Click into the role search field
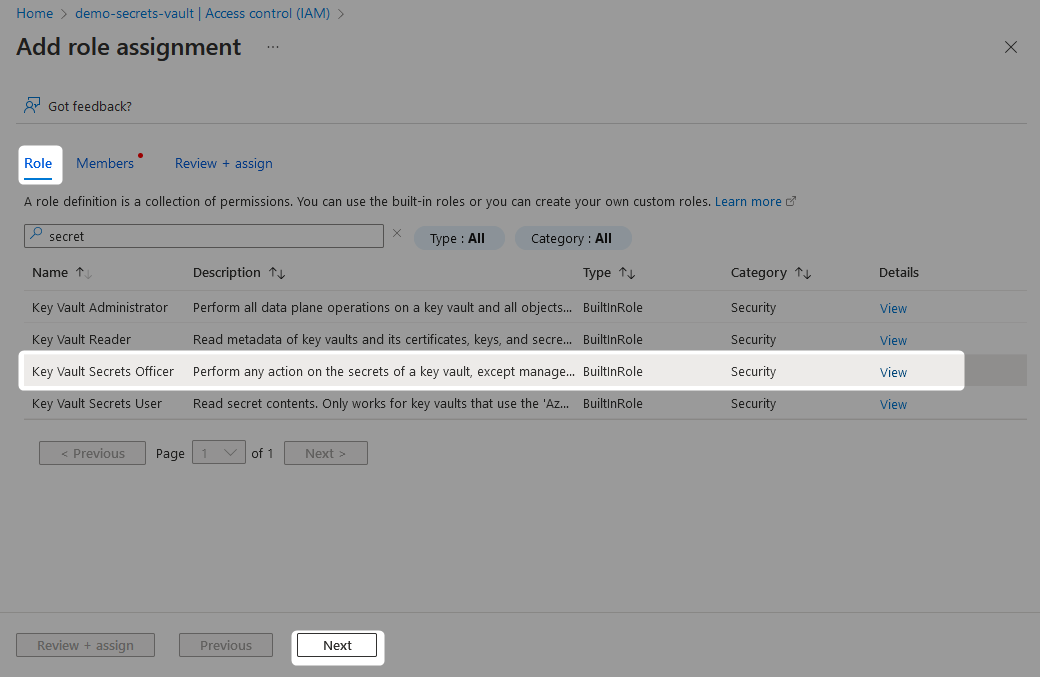 [204, 236]
